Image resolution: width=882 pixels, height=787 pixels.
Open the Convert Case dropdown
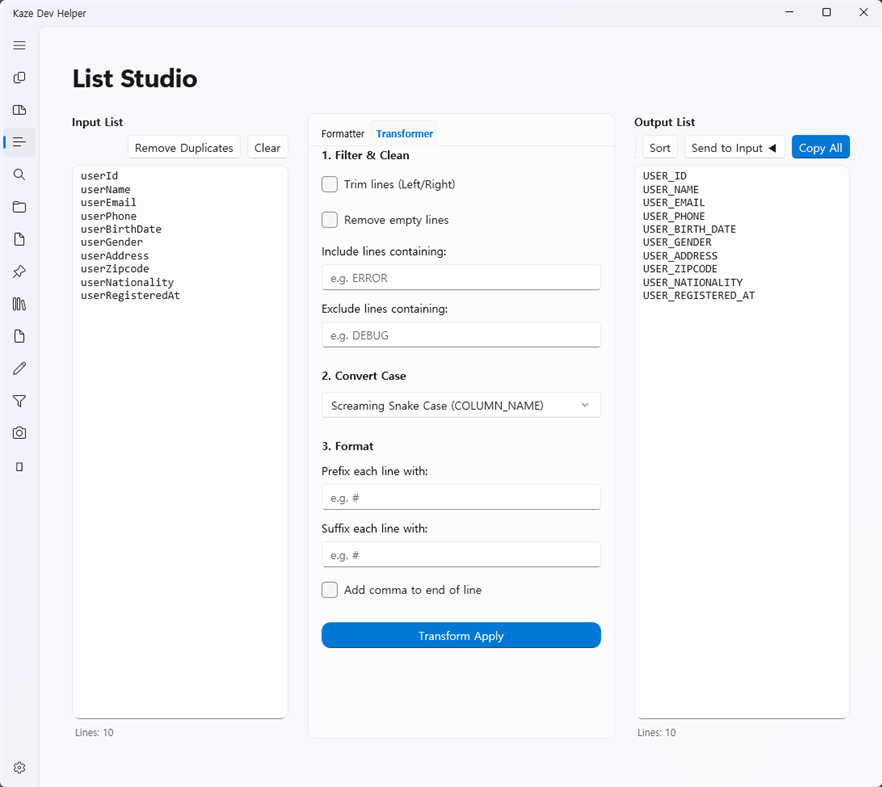pyautogui.click(x=461, y=405)
